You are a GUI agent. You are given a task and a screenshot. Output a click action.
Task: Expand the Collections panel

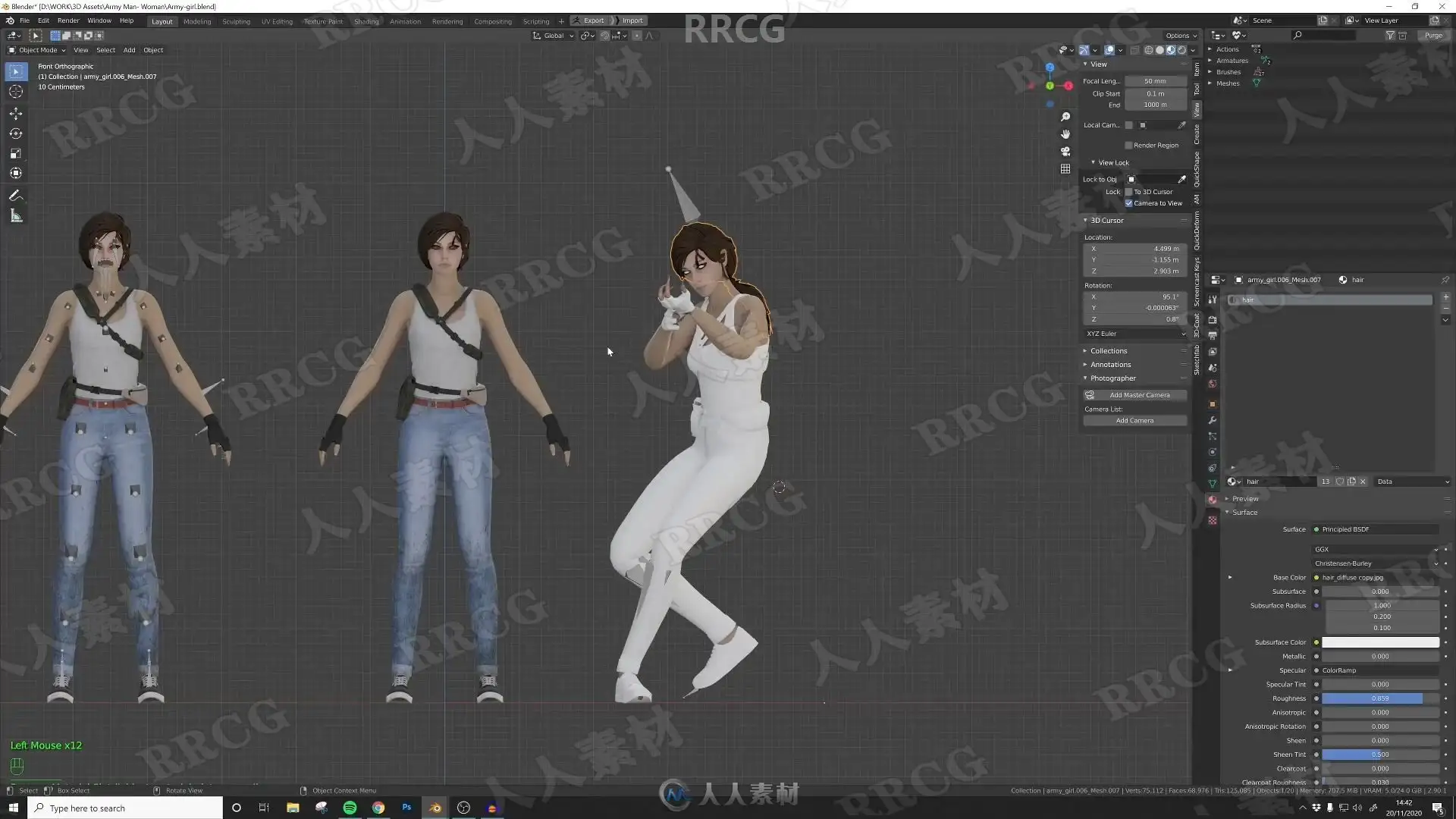coord(1108,351)
